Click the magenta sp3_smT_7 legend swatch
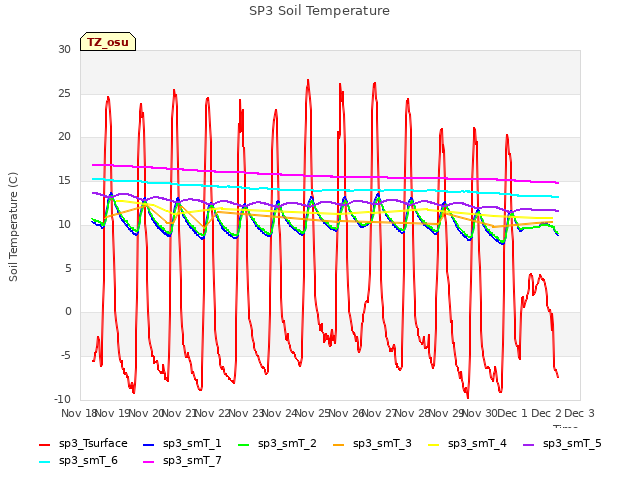This screenshot has width=640, height=480. point(149,462)
